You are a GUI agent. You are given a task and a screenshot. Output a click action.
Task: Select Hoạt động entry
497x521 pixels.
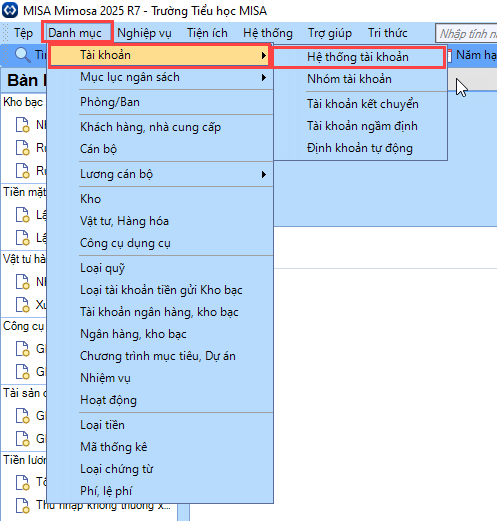[159, 400]
